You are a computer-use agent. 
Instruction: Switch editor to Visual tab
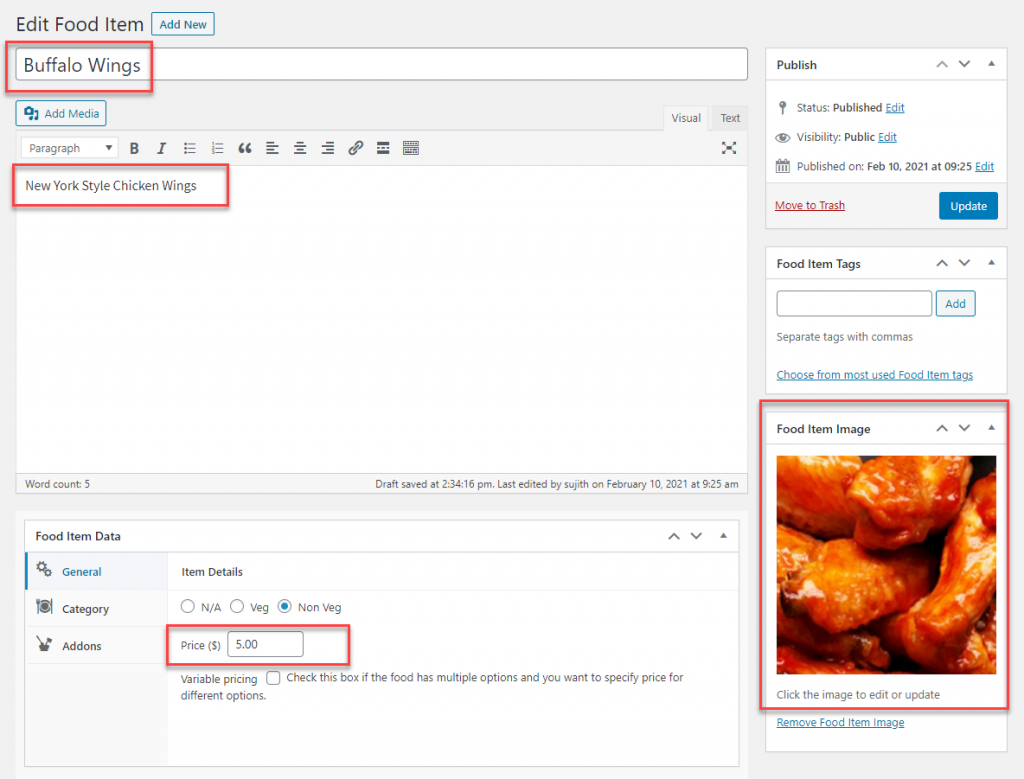(x=686, y=118)
